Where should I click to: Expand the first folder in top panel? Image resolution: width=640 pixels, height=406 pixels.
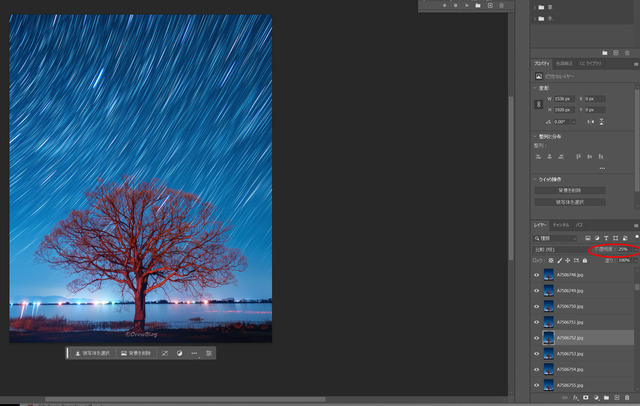click(x=535, y=7)
